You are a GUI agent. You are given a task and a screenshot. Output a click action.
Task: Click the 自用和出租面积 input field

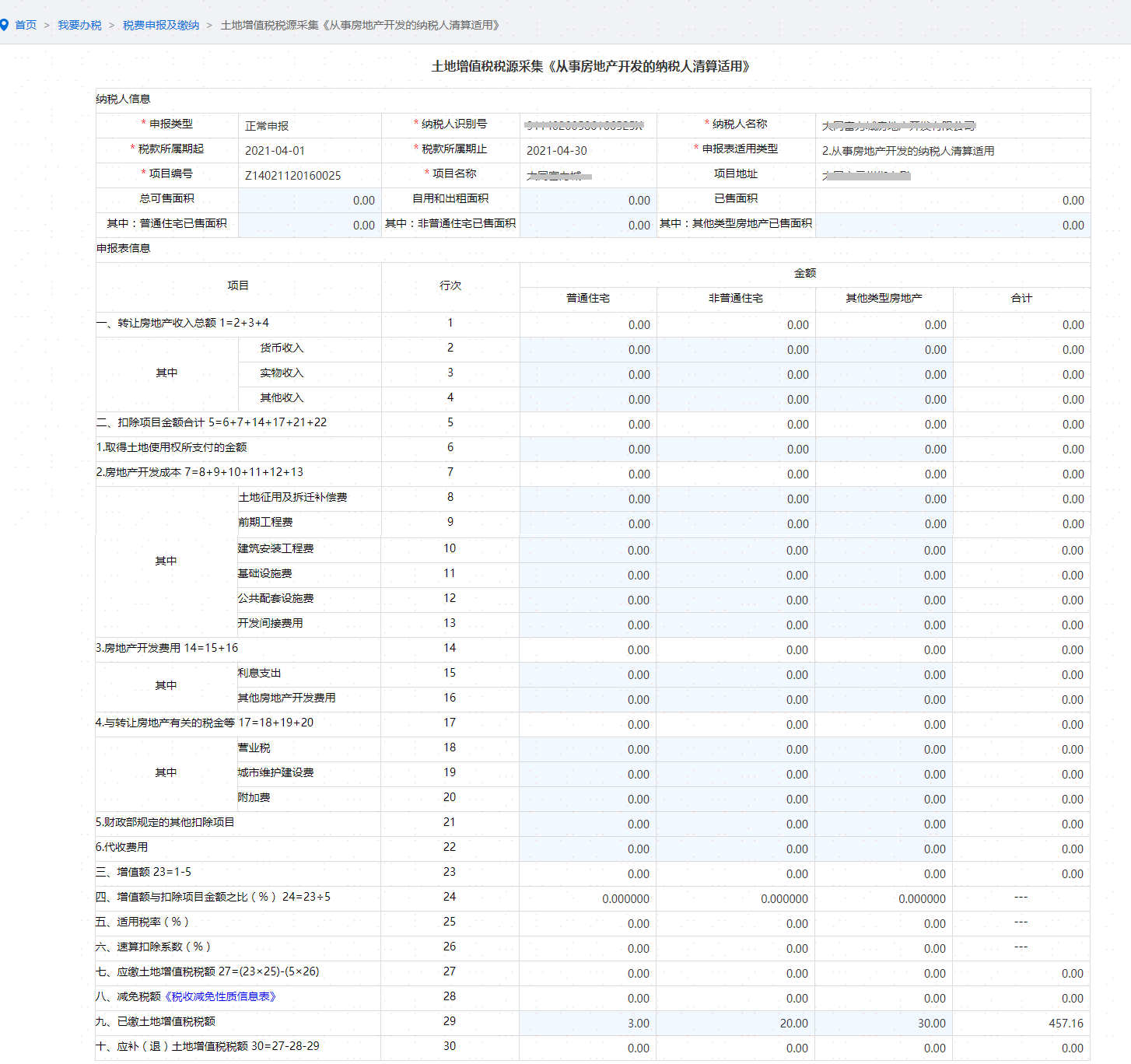[x=588, y=200]
